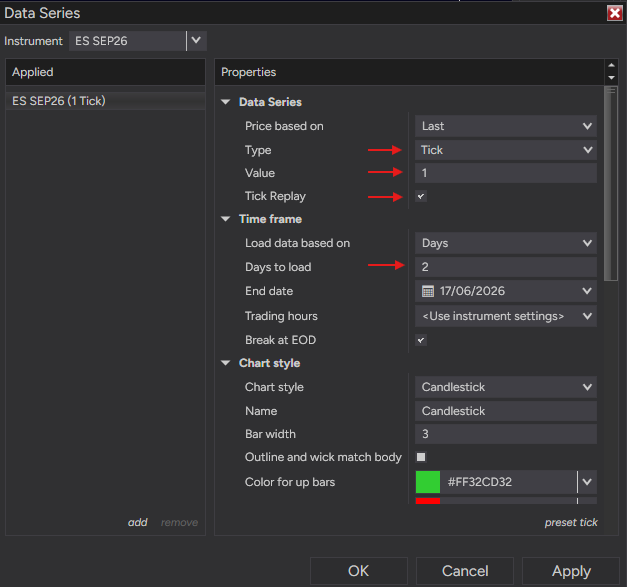Click the Properties scroll down arrow
The width and height of the screenshot is (627, 587).
[611, 78]
